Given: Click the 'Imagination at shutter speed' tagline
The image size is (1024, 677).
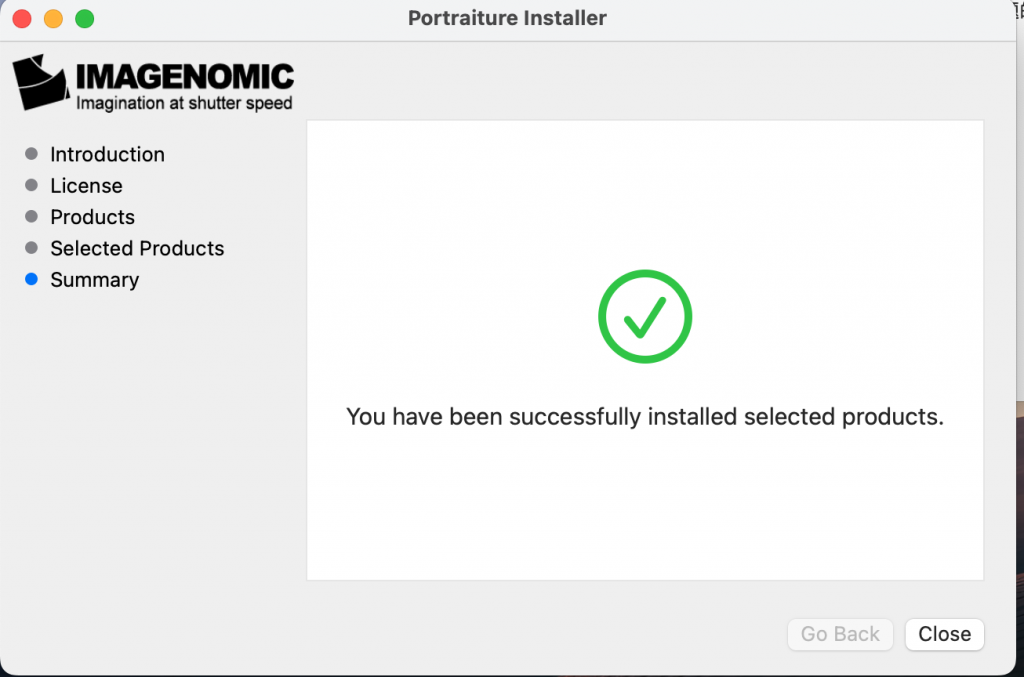Looking at the screenshot, I should click(x=181, y=102).
